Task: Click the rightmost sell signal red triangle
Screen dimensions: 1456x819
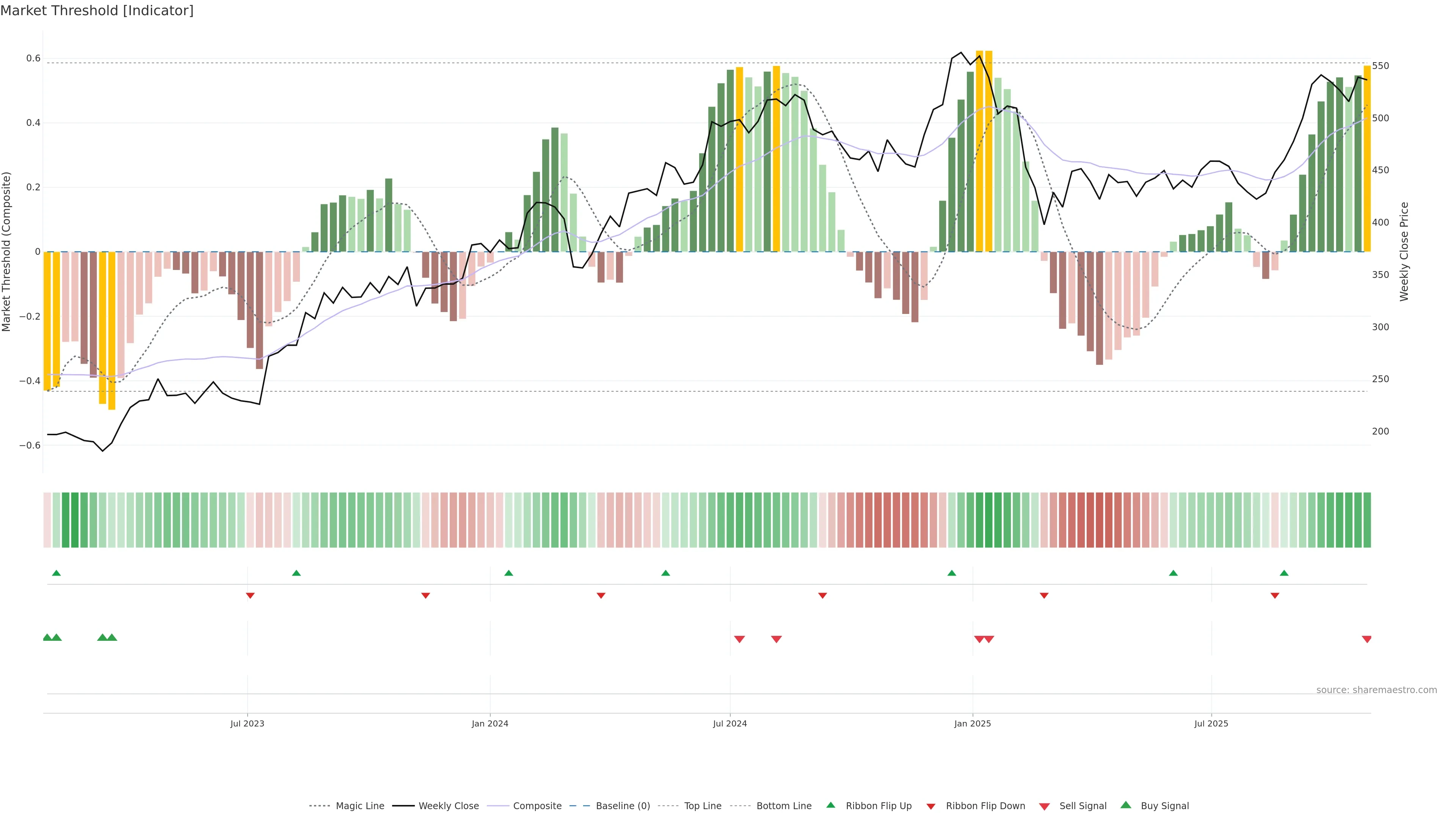Action: (x=1367, y=639)
